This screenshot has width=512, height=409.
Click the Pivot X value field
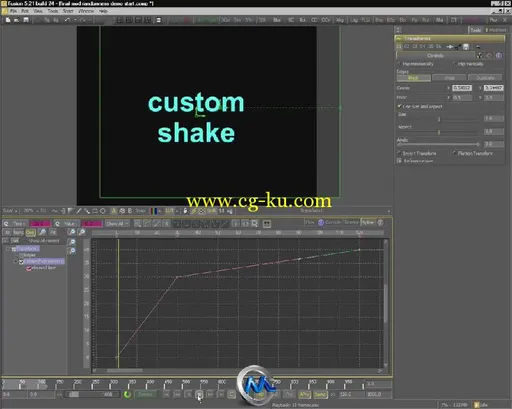462,98
